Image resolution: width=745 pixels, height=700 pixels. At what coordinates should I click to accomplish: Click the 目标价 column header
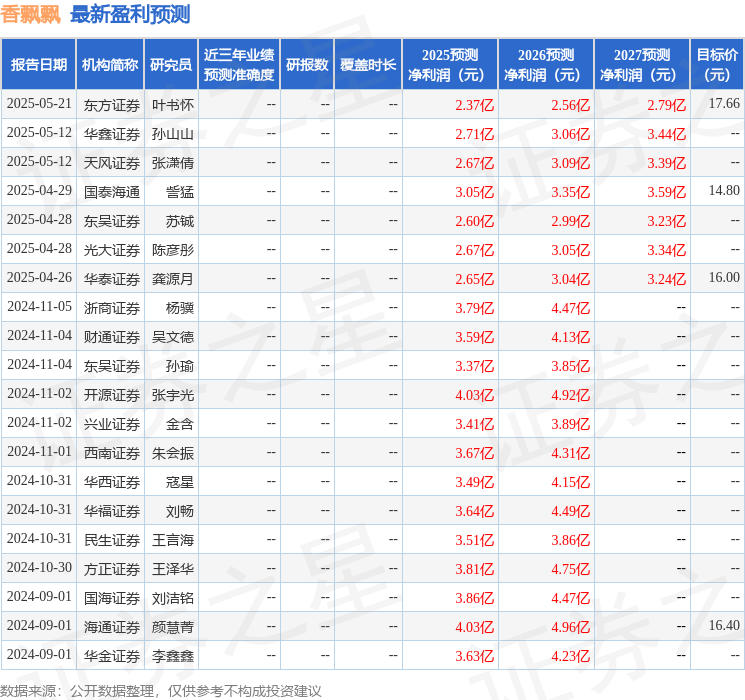tap(717, 65)
